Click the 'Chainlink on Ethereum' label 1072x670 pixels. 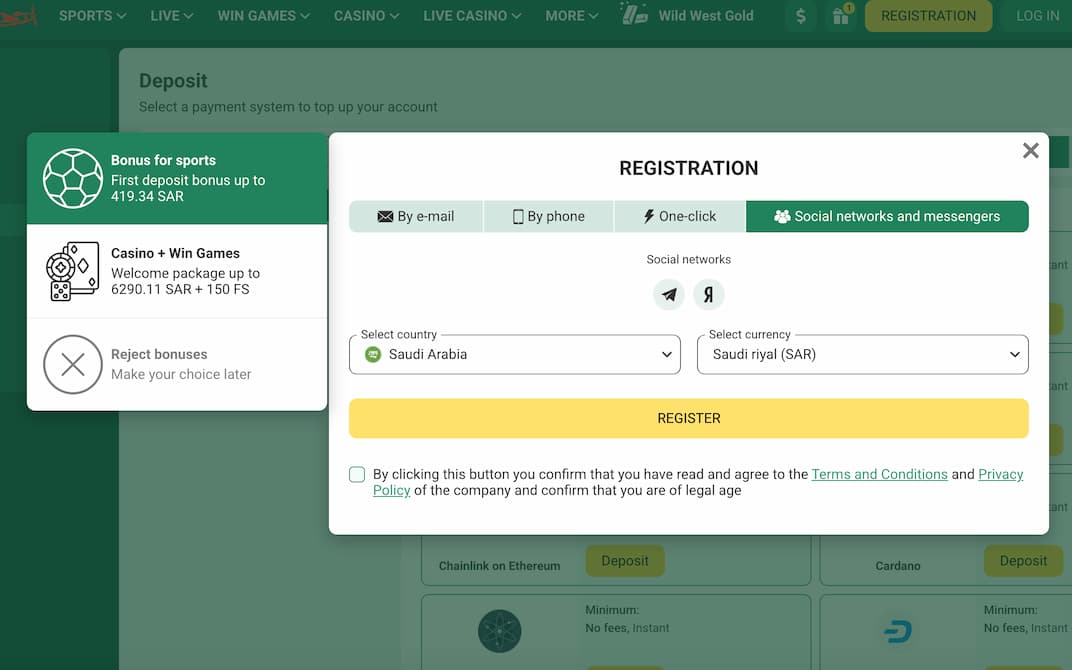[x=499, y=566]
